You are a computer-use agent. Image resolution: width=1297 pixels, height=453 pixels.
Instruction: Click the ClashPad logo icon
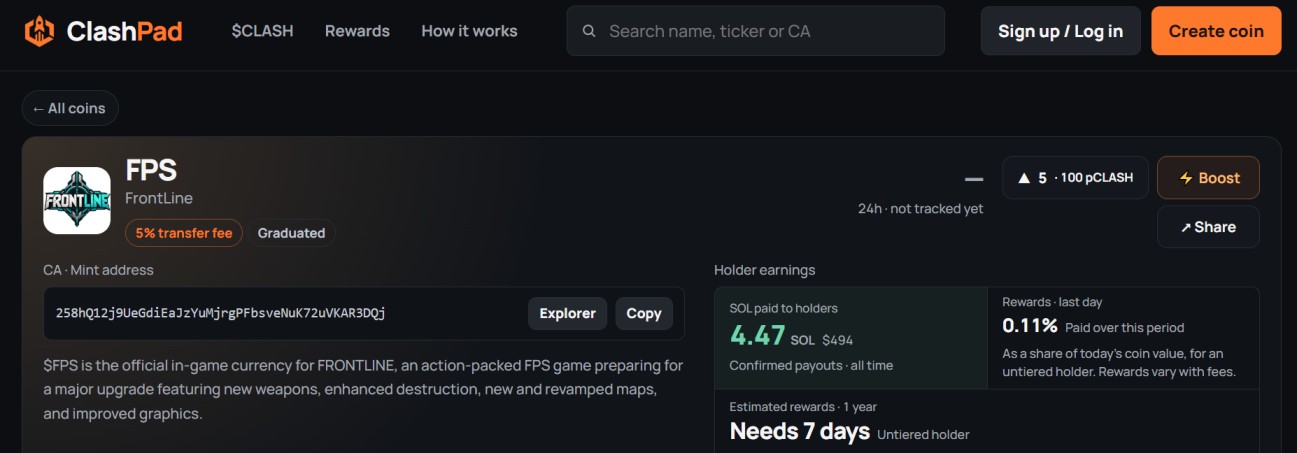[x=39, y=31]
